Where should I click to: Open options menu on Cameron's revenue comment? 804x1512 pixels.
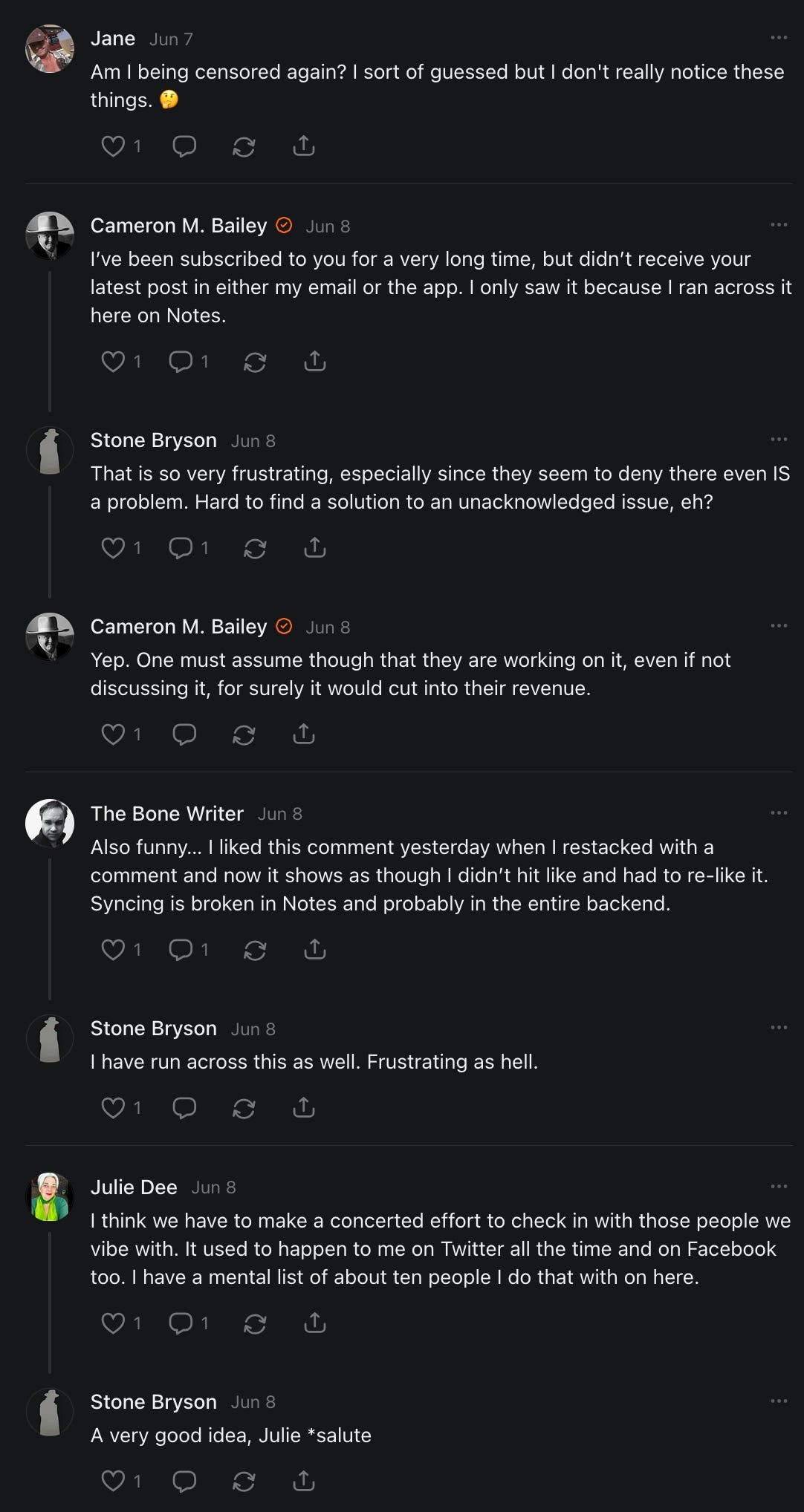[779, 626]
